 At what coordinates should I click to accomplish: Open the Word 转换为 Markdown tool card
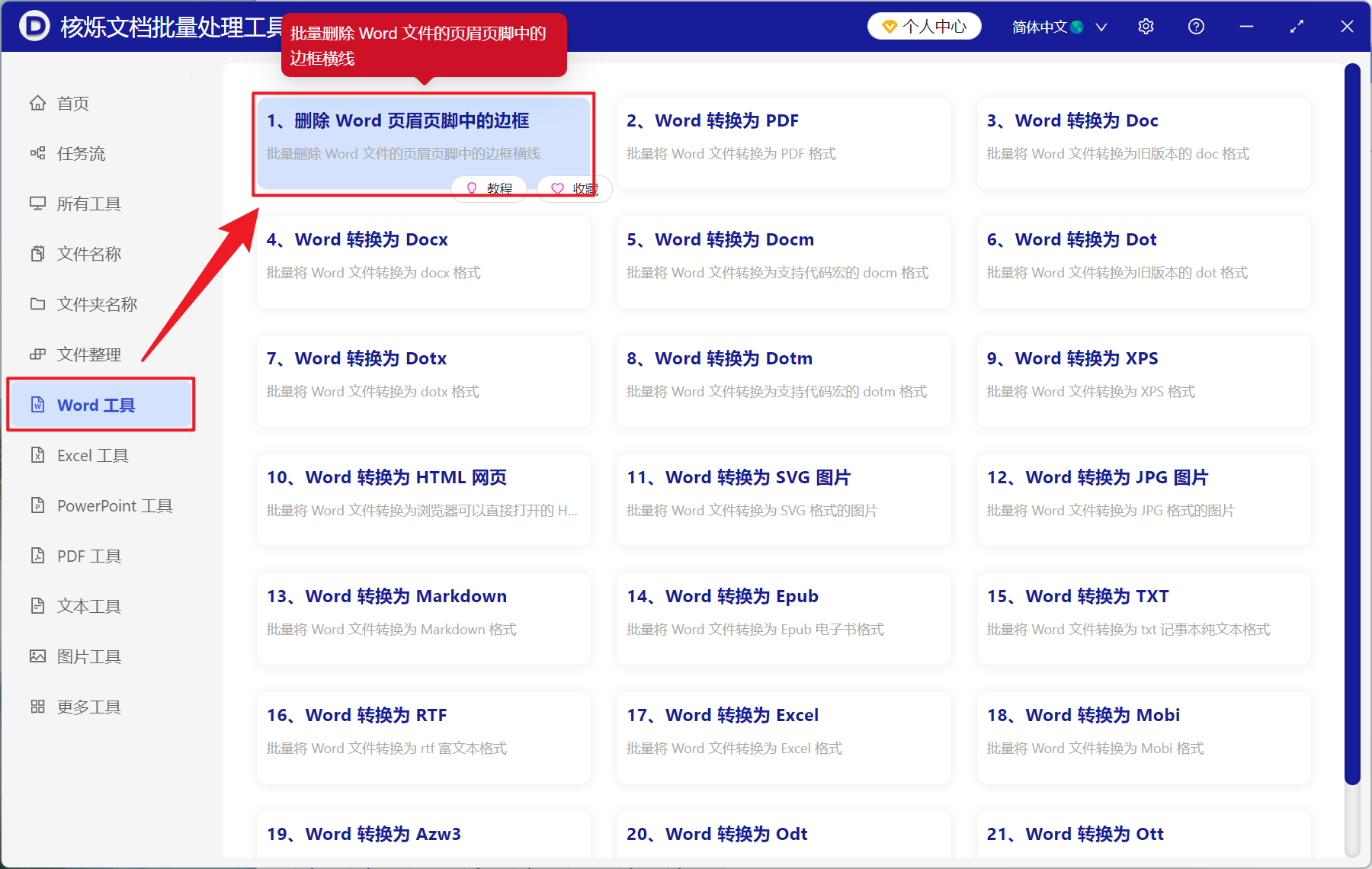tap(423, 618)
